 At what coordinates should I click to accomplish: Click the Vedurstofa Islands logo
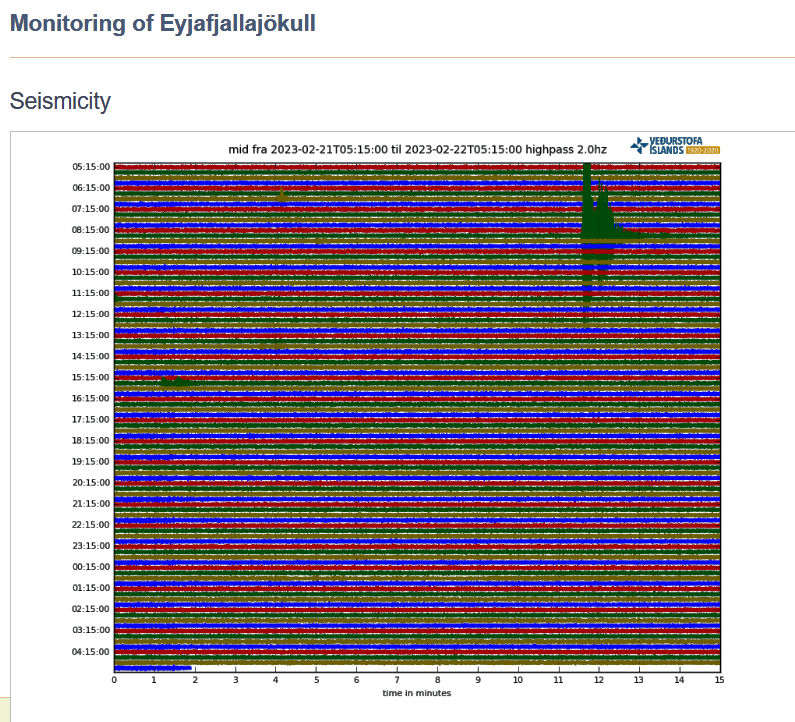[675, 146]
